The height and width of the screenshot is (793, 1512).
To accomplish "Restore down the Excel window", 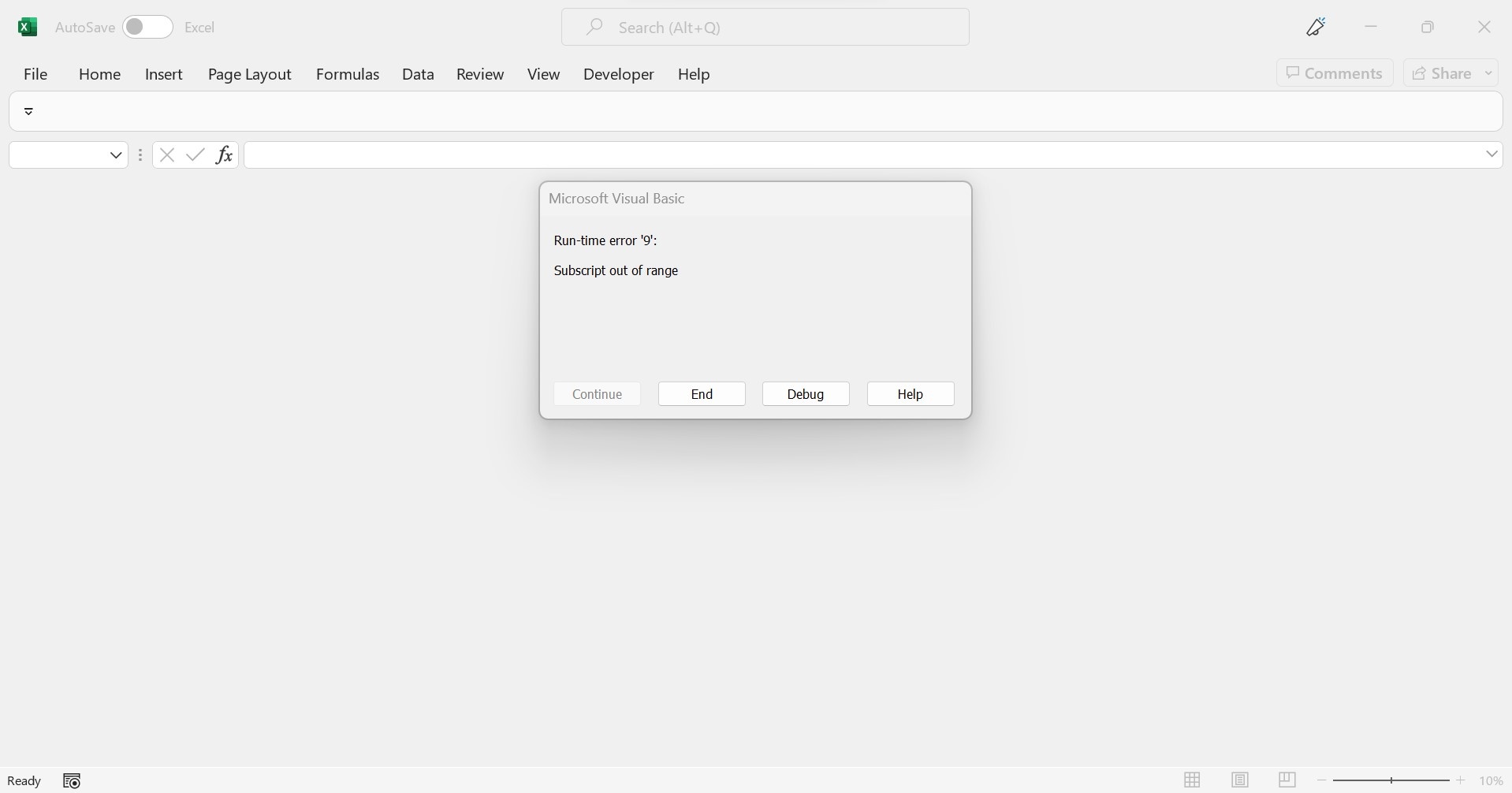I will (1428, 27).
